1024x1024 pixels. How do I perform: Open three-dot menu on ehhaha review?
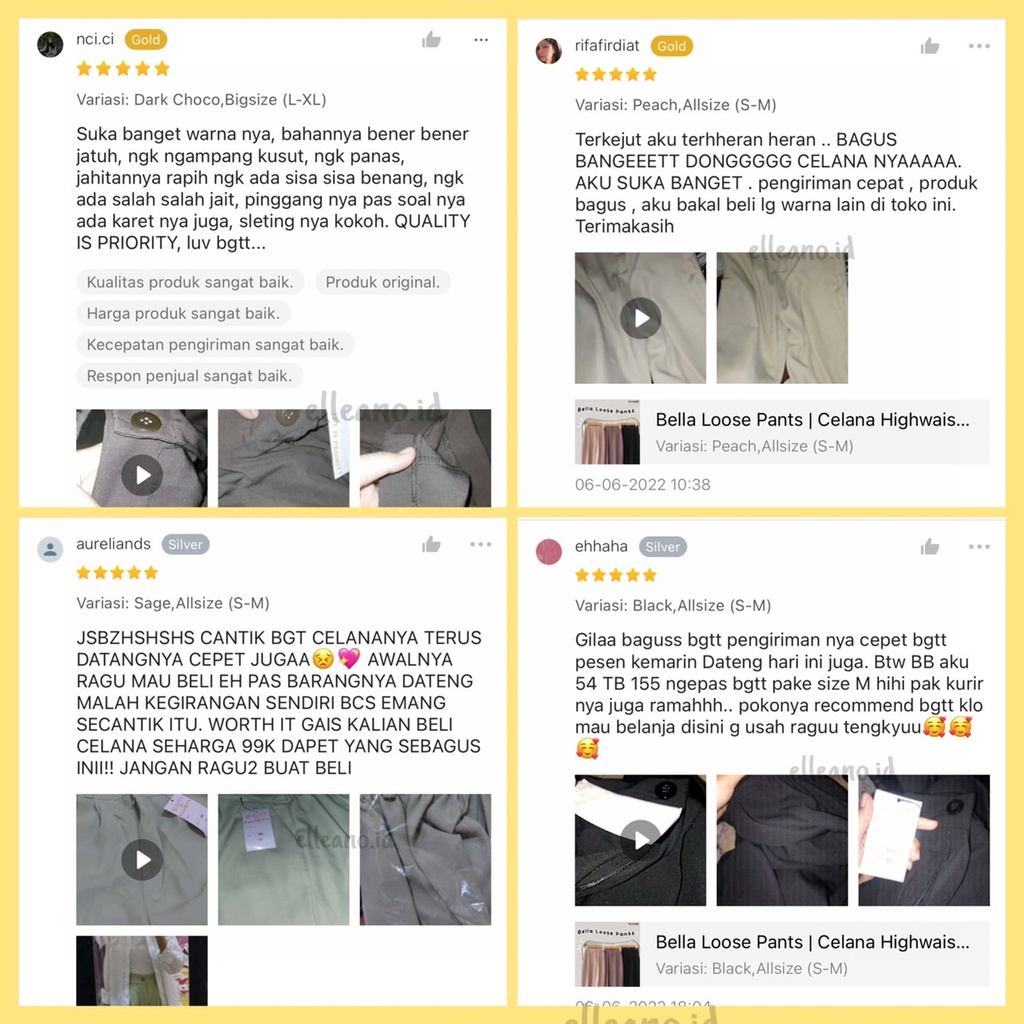[979, 547]
